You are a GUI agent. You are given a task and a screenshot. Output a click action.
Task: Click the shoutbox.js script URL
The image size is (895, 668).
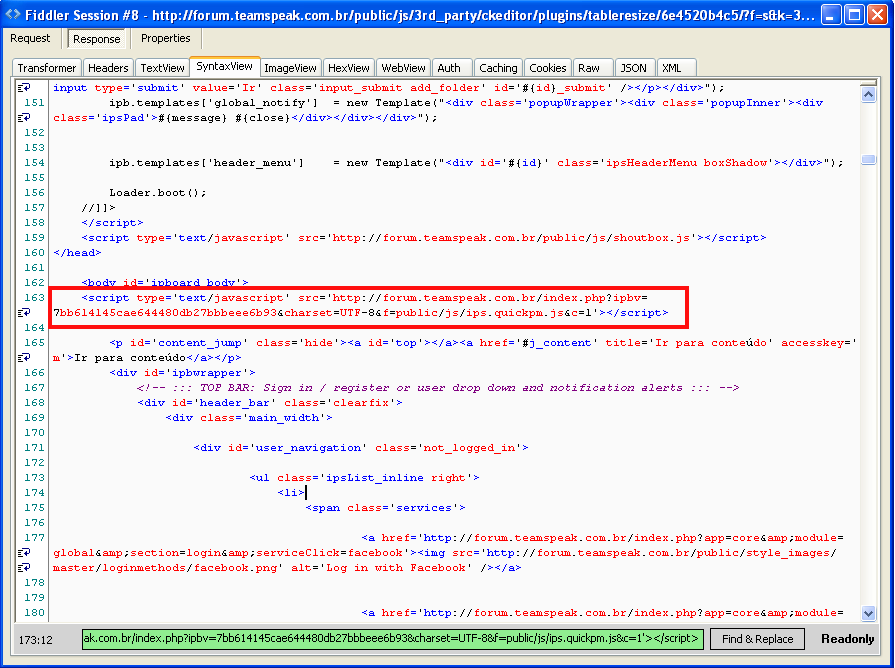point(512,238)
